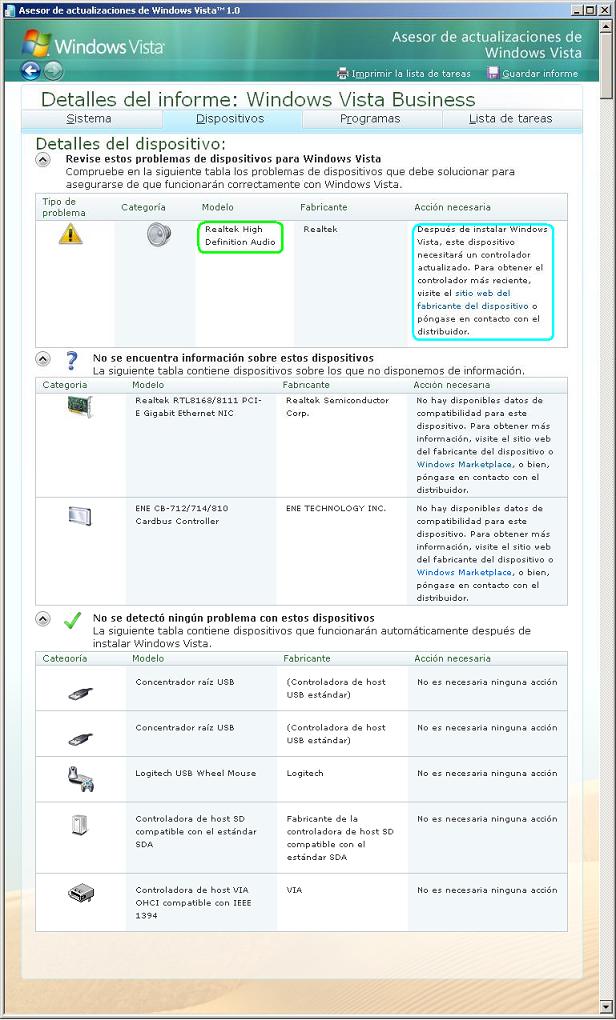Click the Detalles del dispositivo heading

130,144
